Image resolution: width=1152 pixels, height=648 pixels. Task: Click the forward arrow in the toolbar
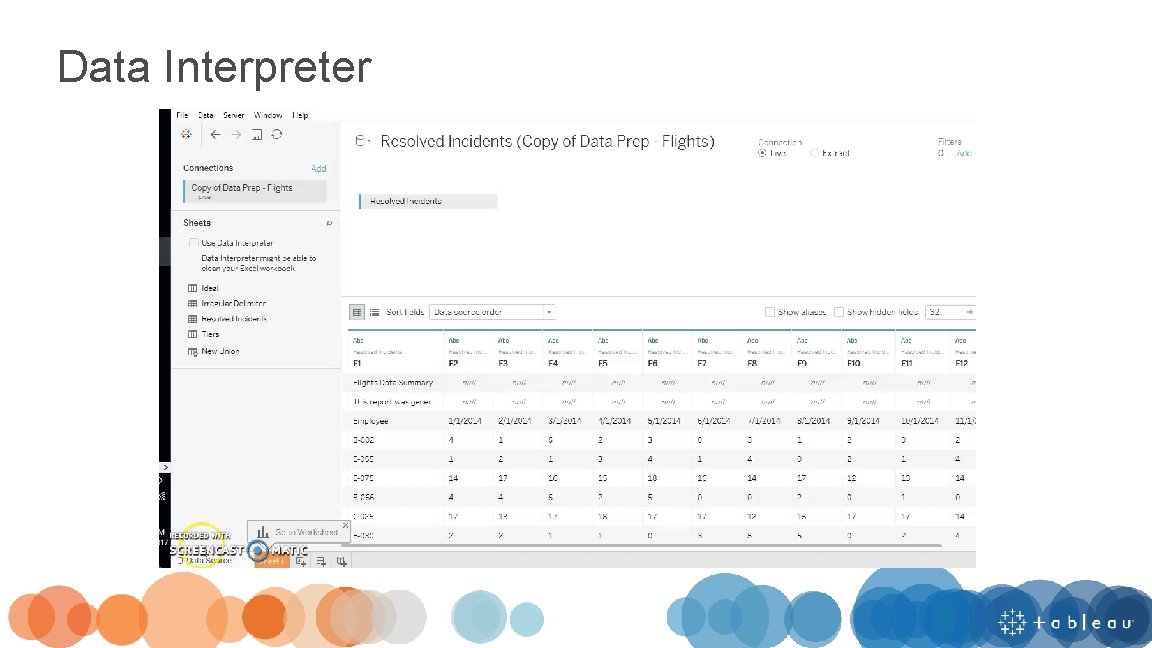(x=236, y=134)
